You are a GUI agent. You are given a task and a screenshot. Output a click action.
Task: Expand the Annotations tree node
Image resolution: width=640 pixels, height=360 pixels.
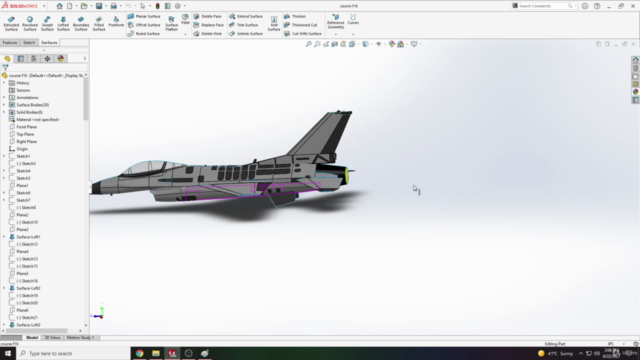tap(4, 98)
